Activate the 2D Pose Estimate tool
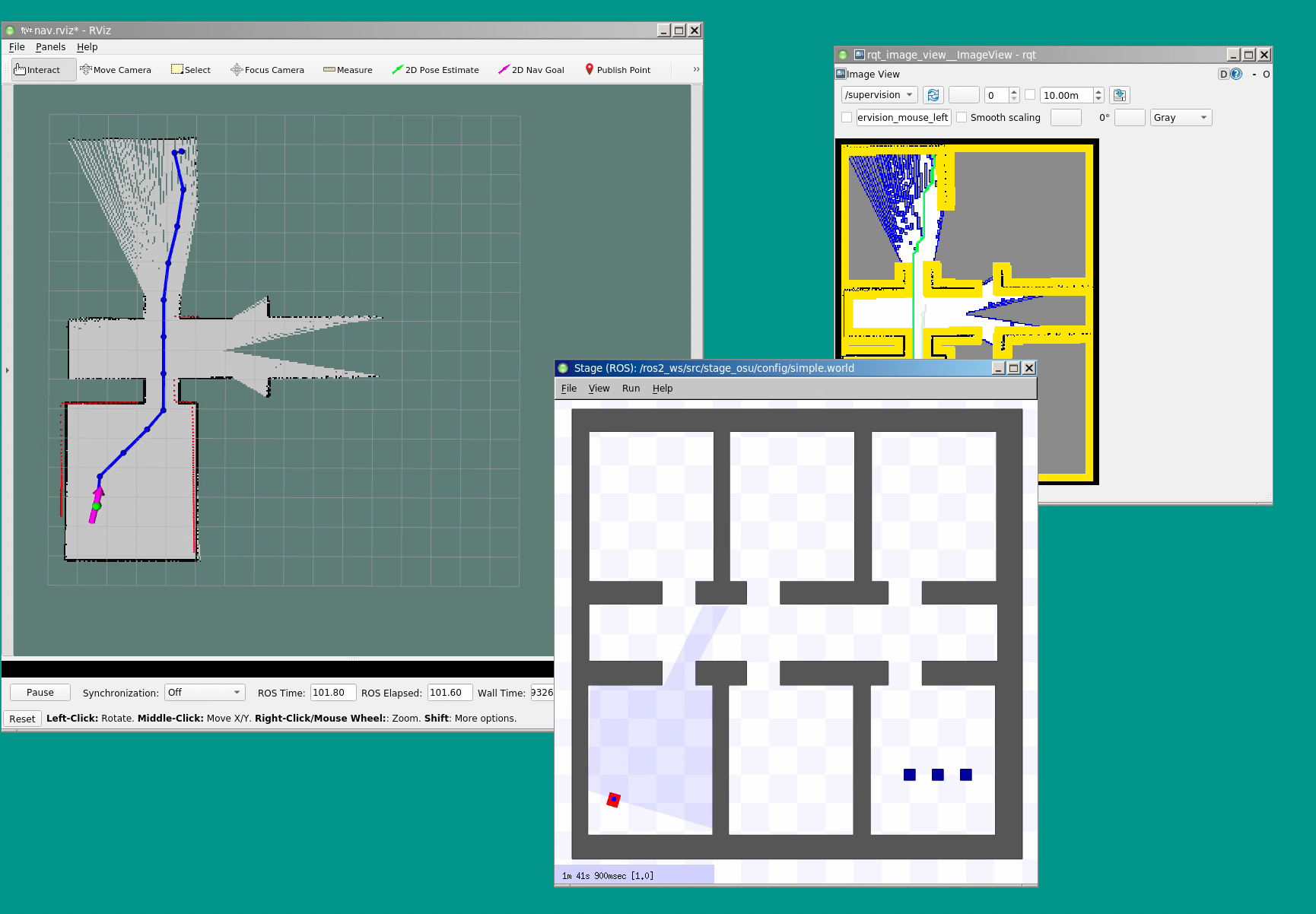1316x914 pixels. click(x=435, y=70)
